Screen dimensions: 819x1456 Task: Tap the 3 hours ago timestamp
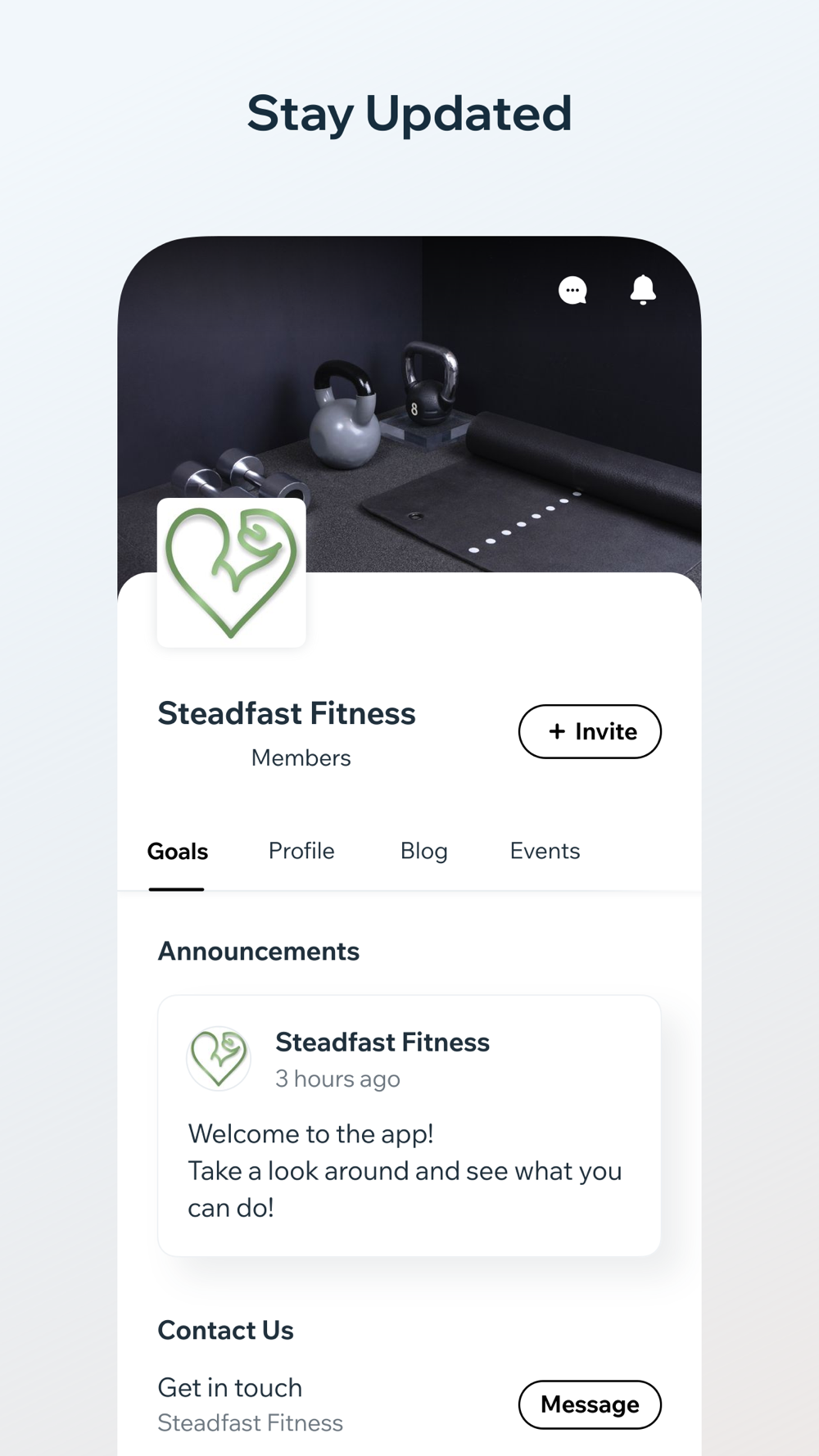click(x=337, y=1079)
